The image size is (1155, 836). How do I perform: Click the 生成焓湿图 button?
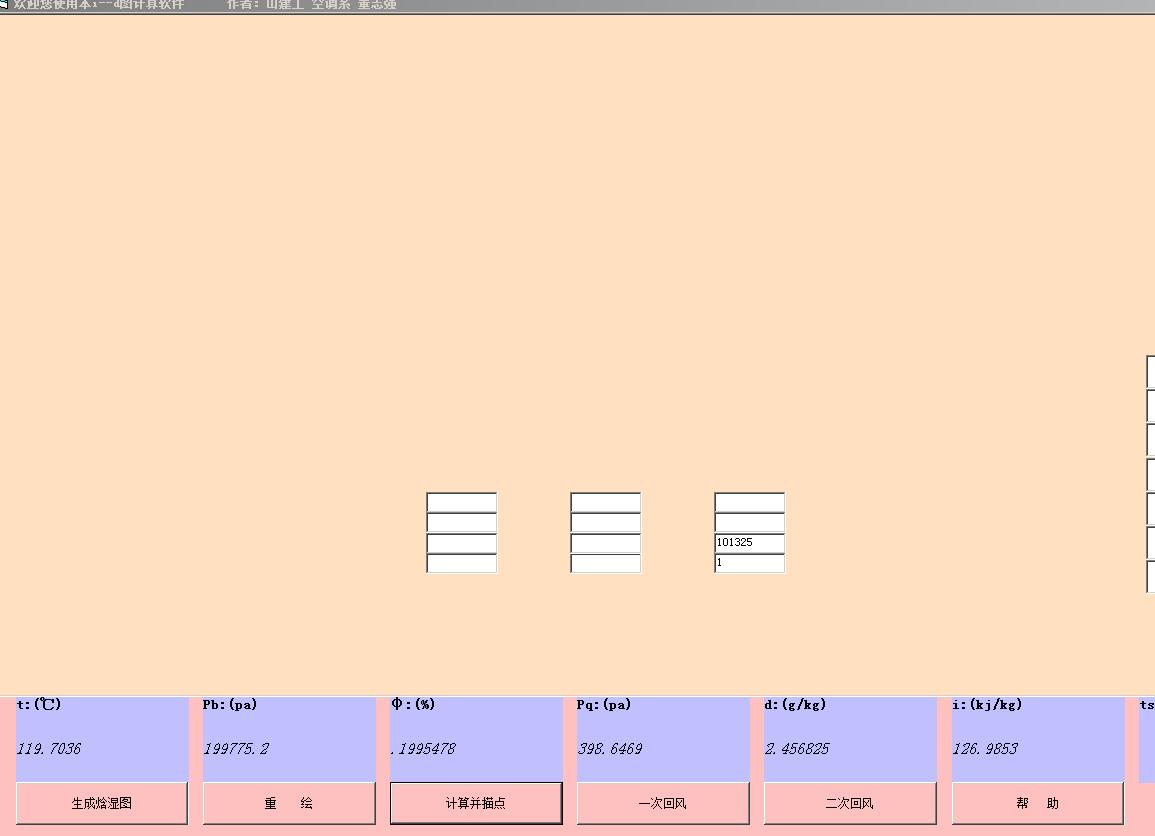tap(101, 803)
